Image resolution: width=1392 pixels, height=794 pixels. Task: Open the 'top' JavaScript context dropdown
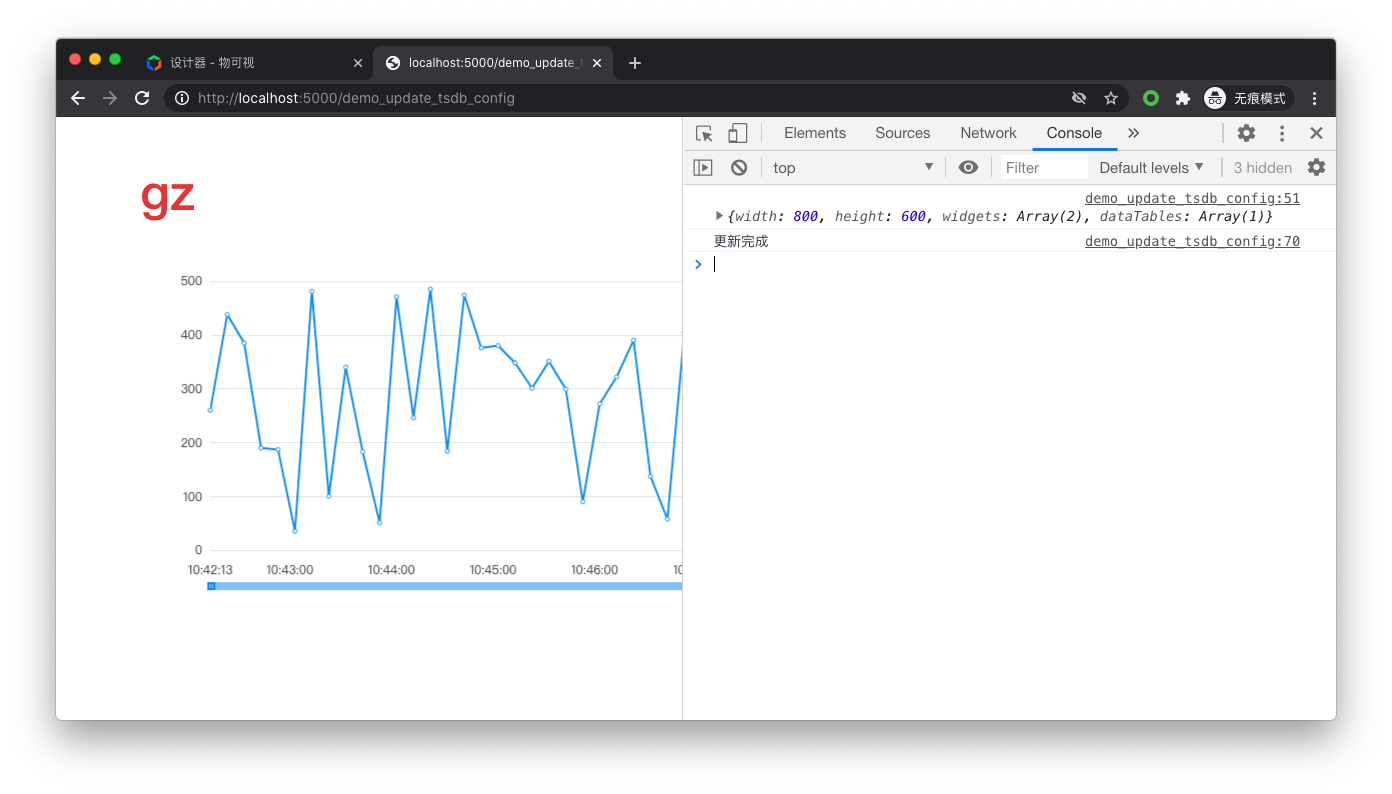[853, 168]
